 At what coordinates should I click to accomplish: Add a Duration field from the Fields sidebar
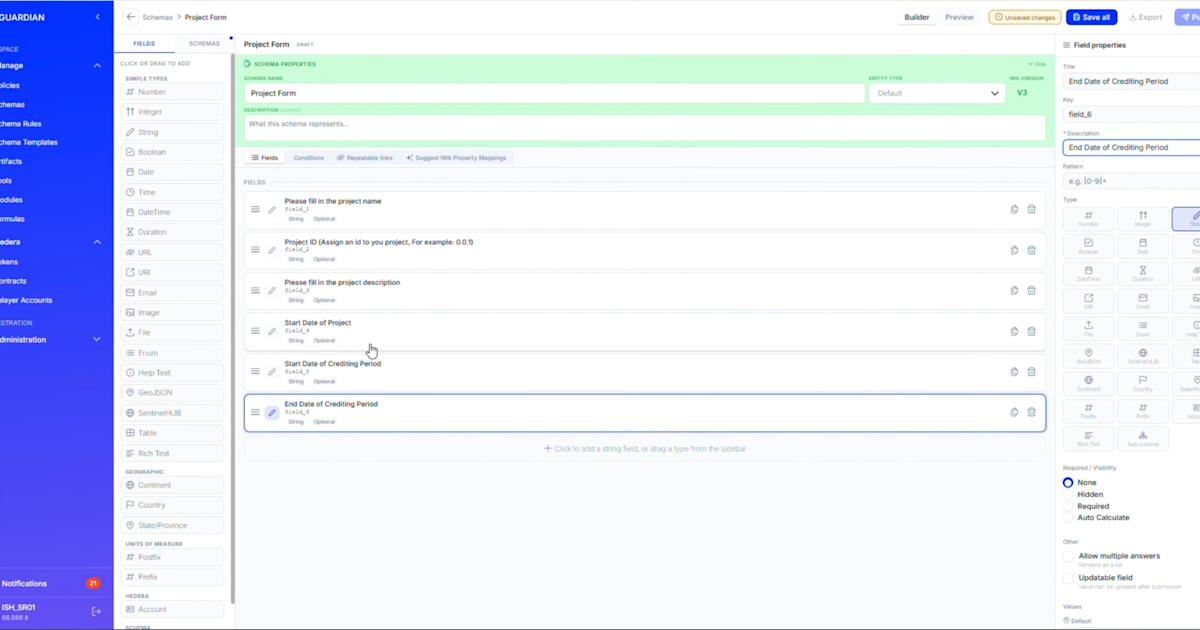pos(172,232)
